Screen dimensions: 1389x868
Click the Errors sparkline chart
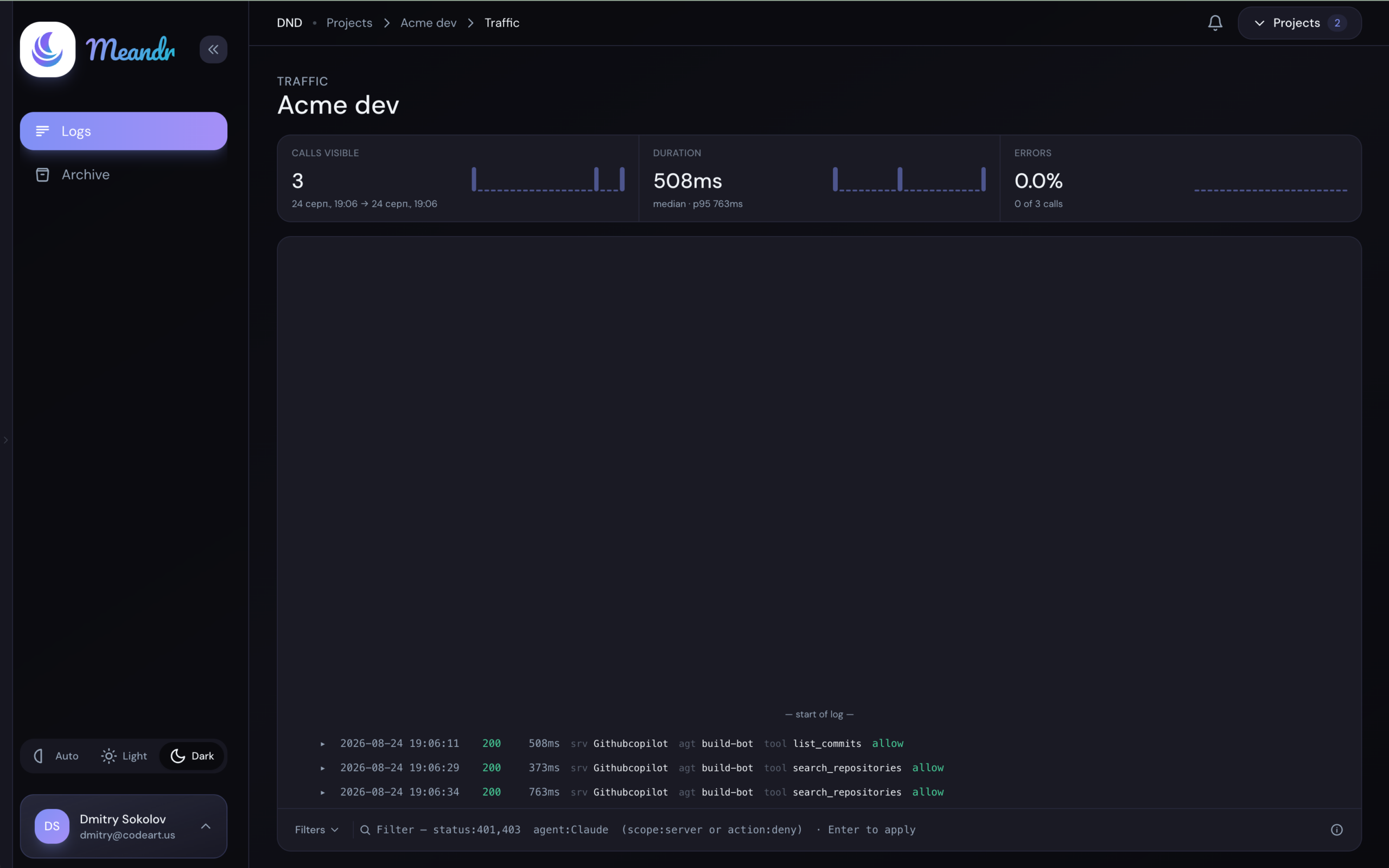(x=1270, y=189)
